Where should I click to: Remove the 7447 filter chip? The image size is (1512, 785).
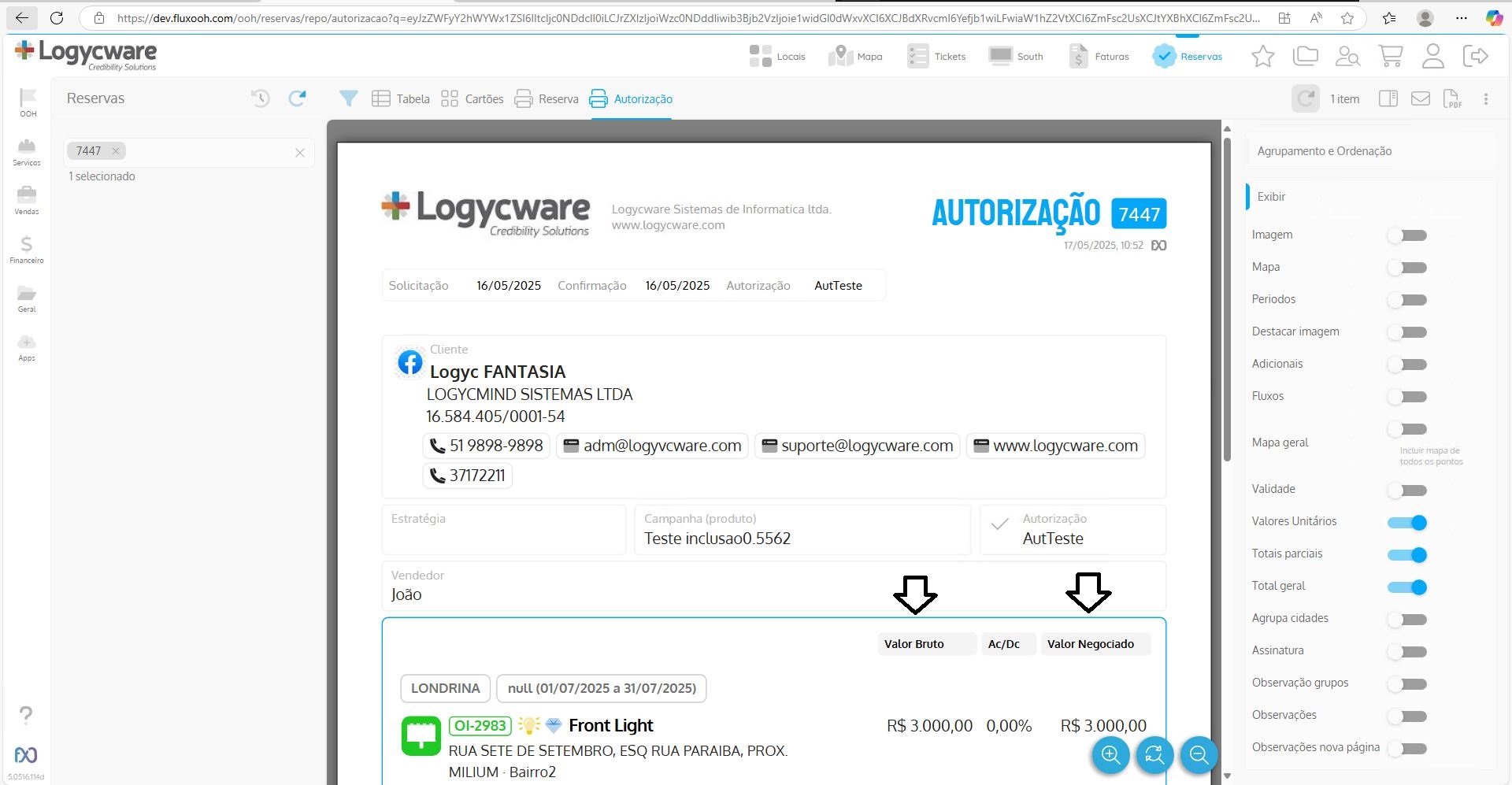[116, 151]
